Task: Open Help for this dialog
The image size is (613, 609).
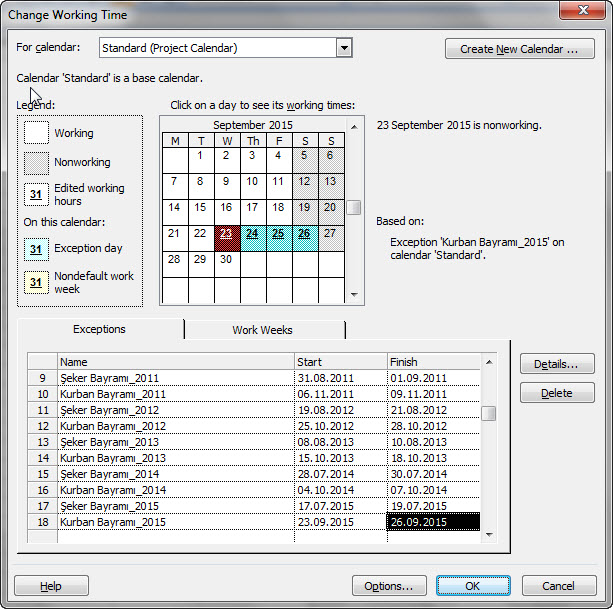Action: [x=51, y=586]
